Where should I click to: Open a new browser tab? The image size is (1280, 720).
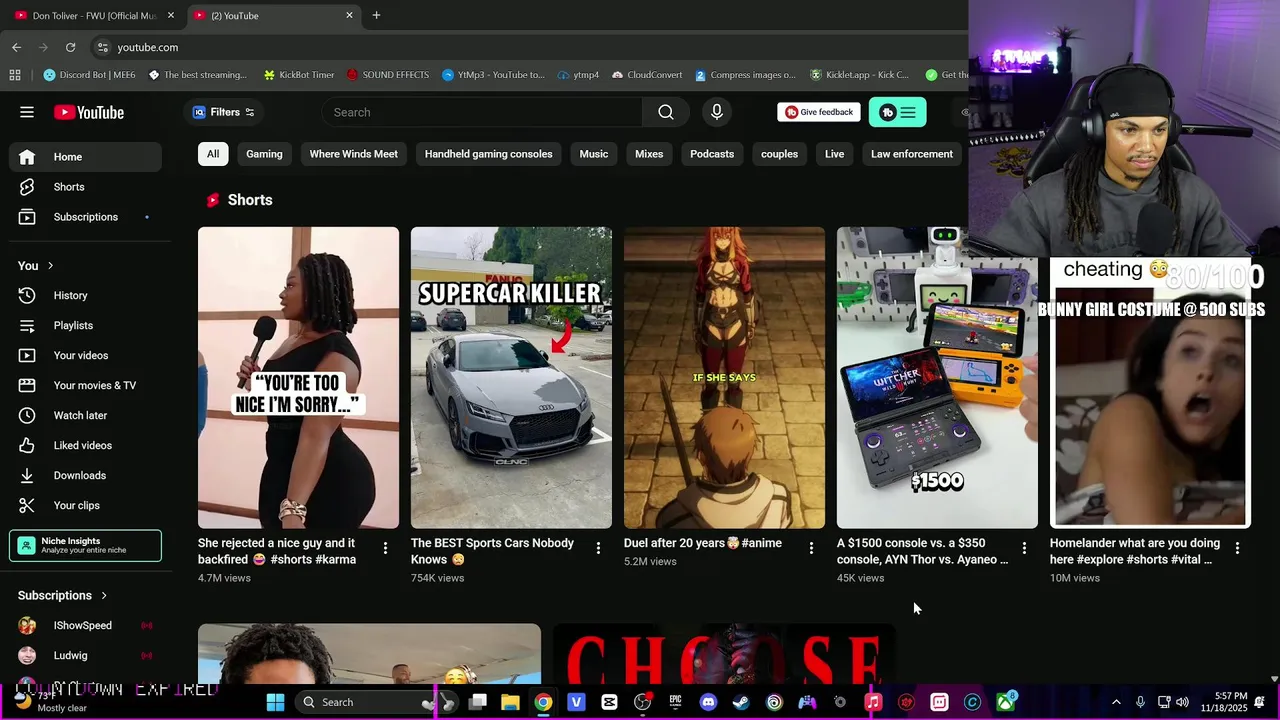pos(376,15)
